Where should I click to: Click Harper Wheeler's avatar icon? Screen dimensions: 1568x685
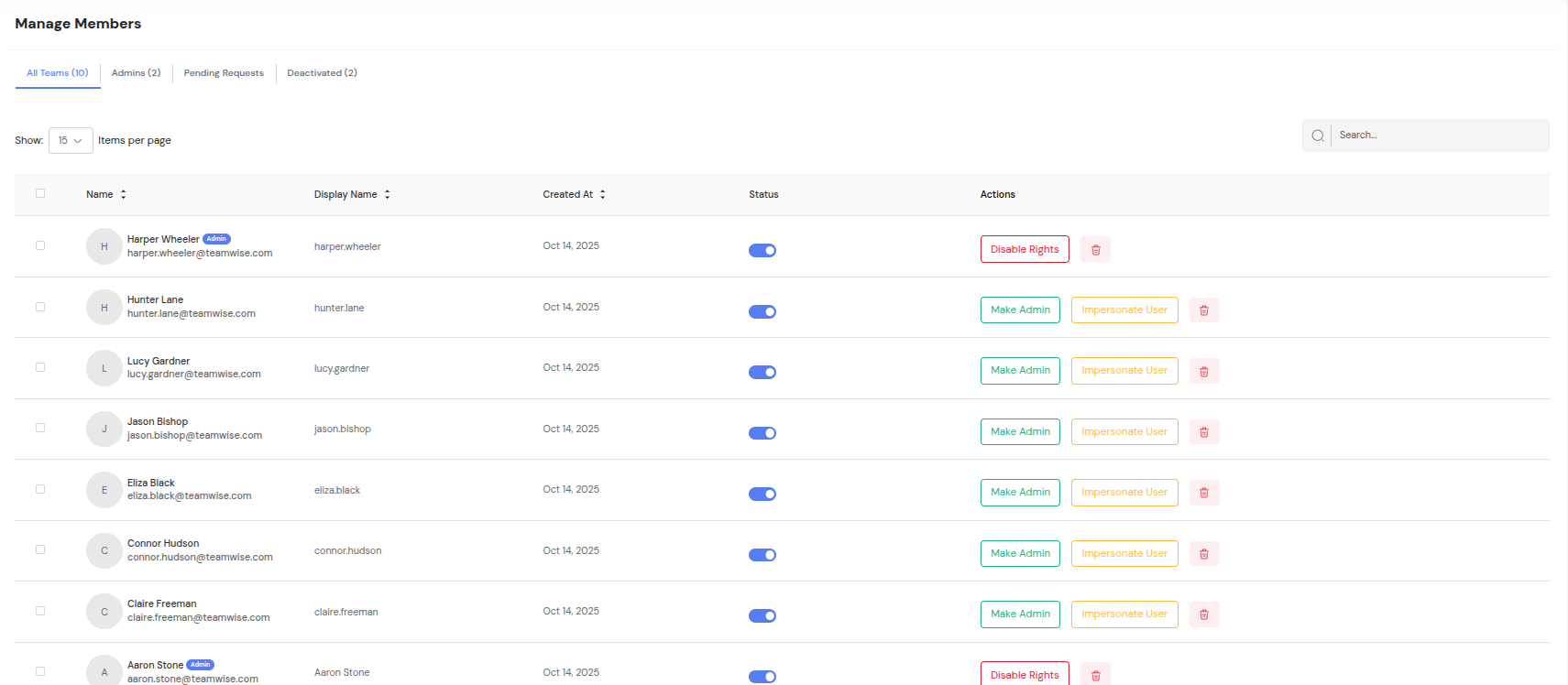(104, 246)
